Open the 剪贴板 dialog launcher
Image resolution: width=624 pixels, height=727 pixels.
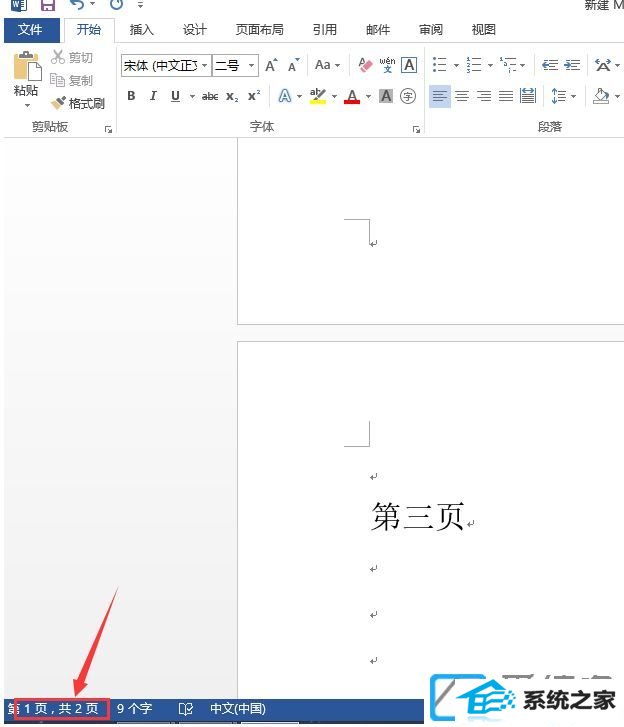point(108,130)
